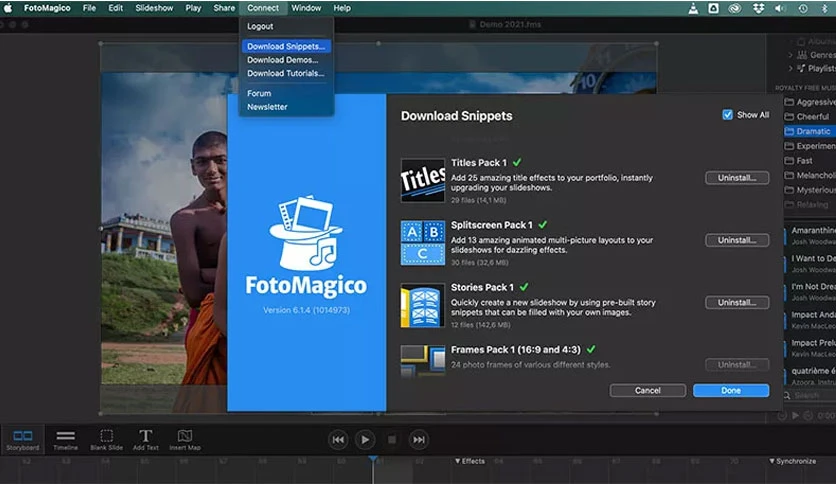Image resolution: width=836 pixels, height=484 pixels.
Task: Cancel the Download Snippets dialog
Action: click(x=648, y=391)
